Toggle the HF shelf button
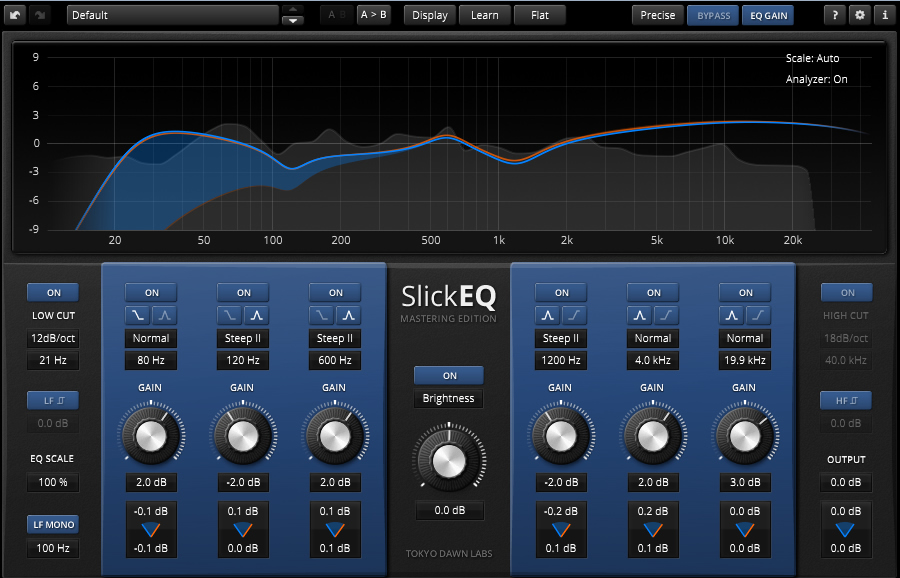Viewport: 900px width, 578px height. click(x=846, y=401)
